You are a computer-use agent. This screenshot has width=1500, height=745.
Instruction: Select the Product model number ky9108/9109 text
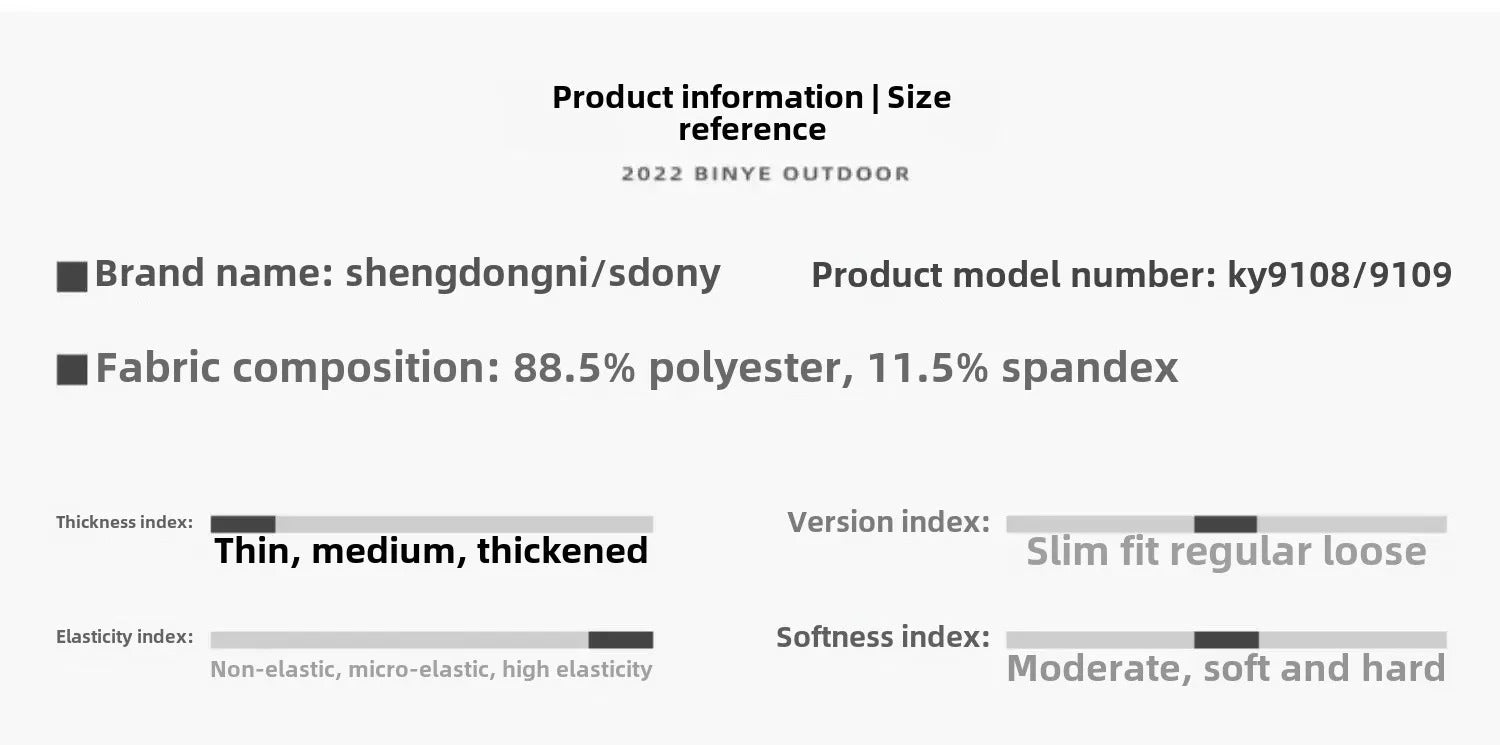1131,275
